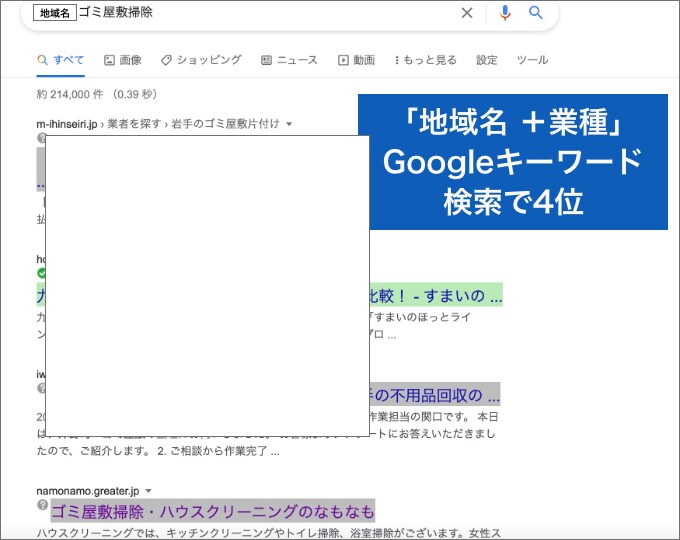This screenshot has width=680, height=540.
Task: Open the ゴミ屋敷掃除・ハウスクリーニングのなもなも result link
Action: (x=212, y=511)
